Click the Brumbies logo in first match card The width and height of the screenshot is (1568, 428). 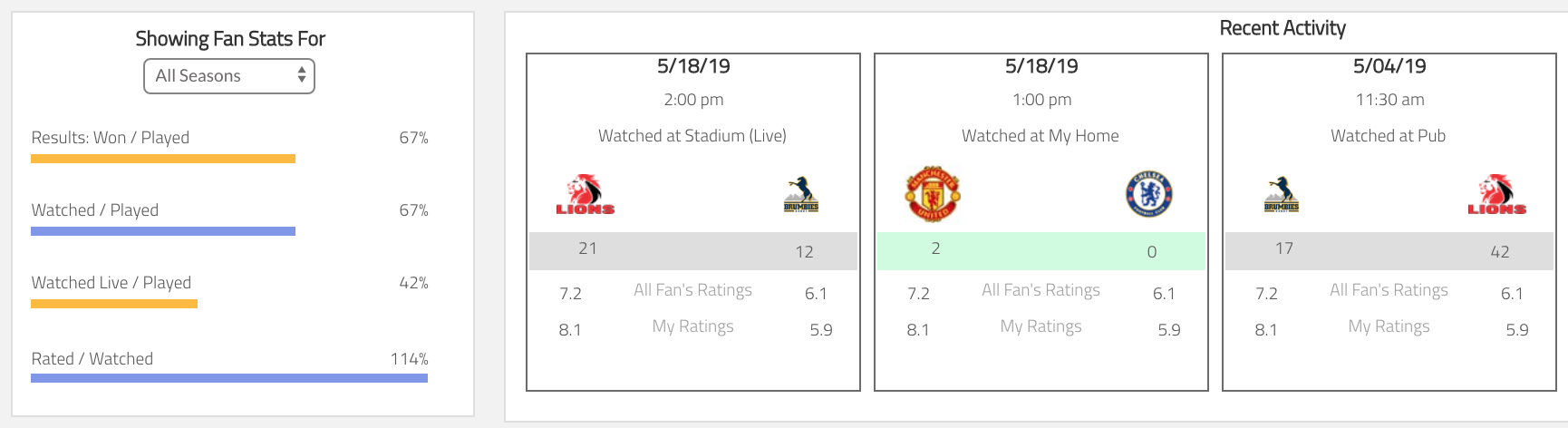[x=800, y=195]
